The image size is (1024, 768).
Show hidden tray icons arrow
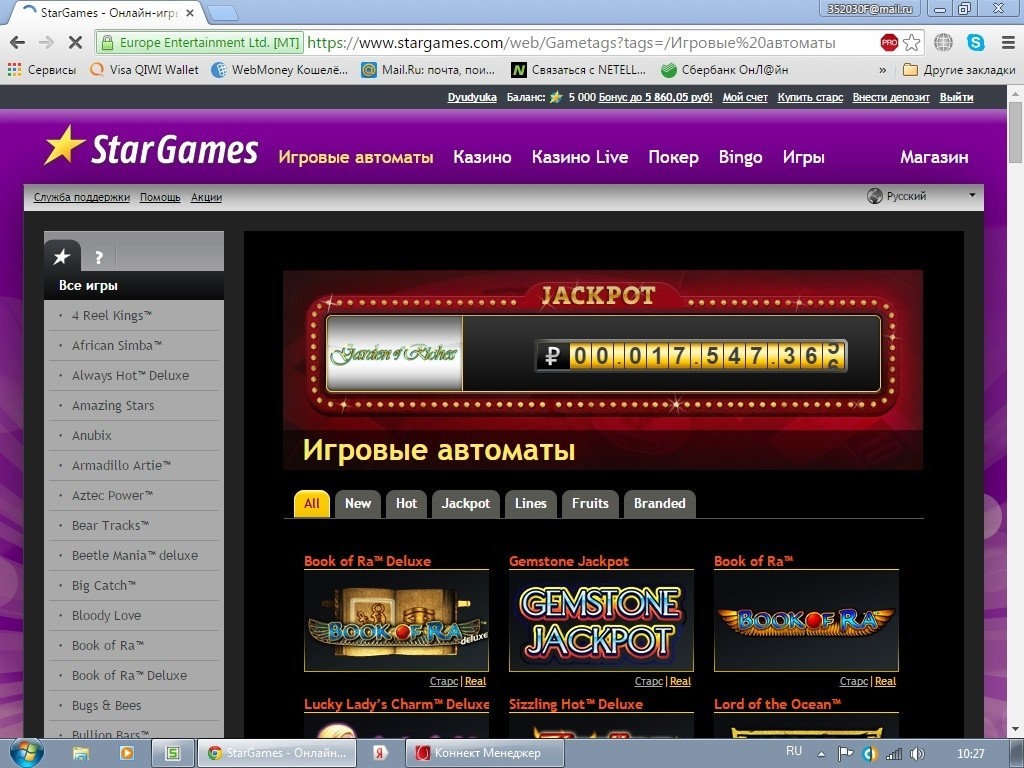pos(821,754)
